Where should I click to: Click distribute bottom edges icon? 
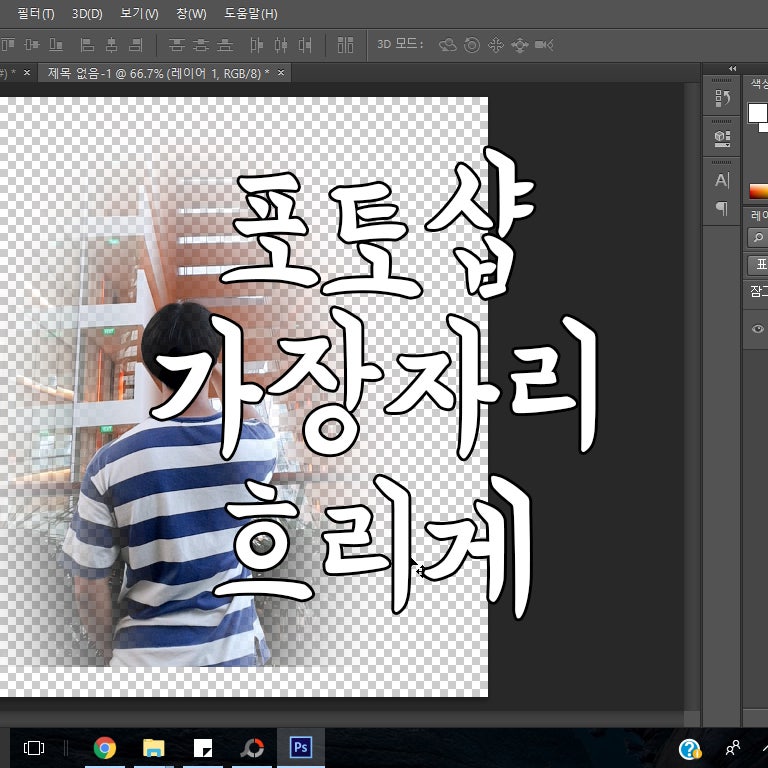click(x=225, y=45)
